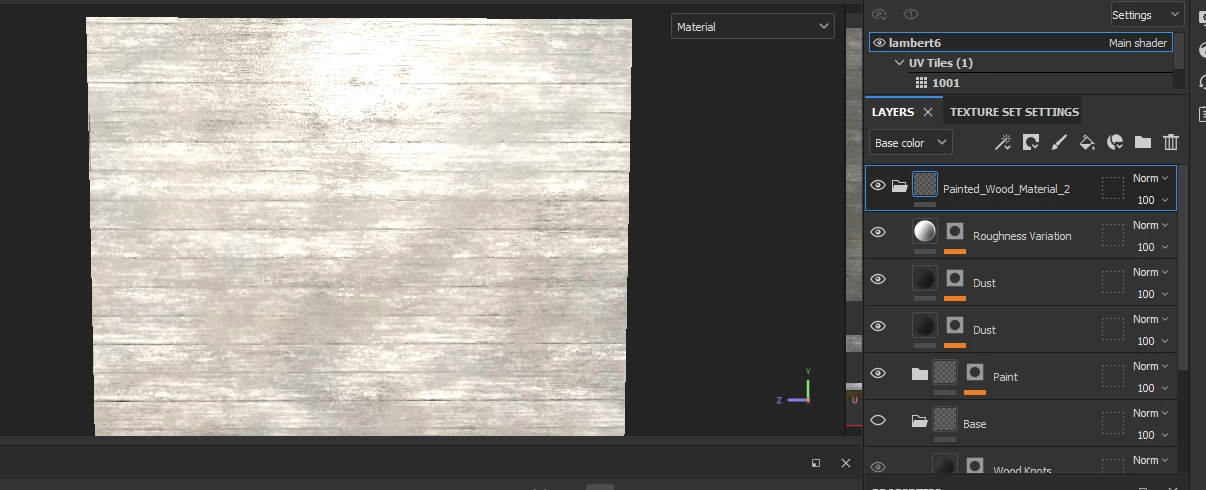Switch to the Texture Set Settings tab
The image size is (1206, 490).
(1014, 112)
